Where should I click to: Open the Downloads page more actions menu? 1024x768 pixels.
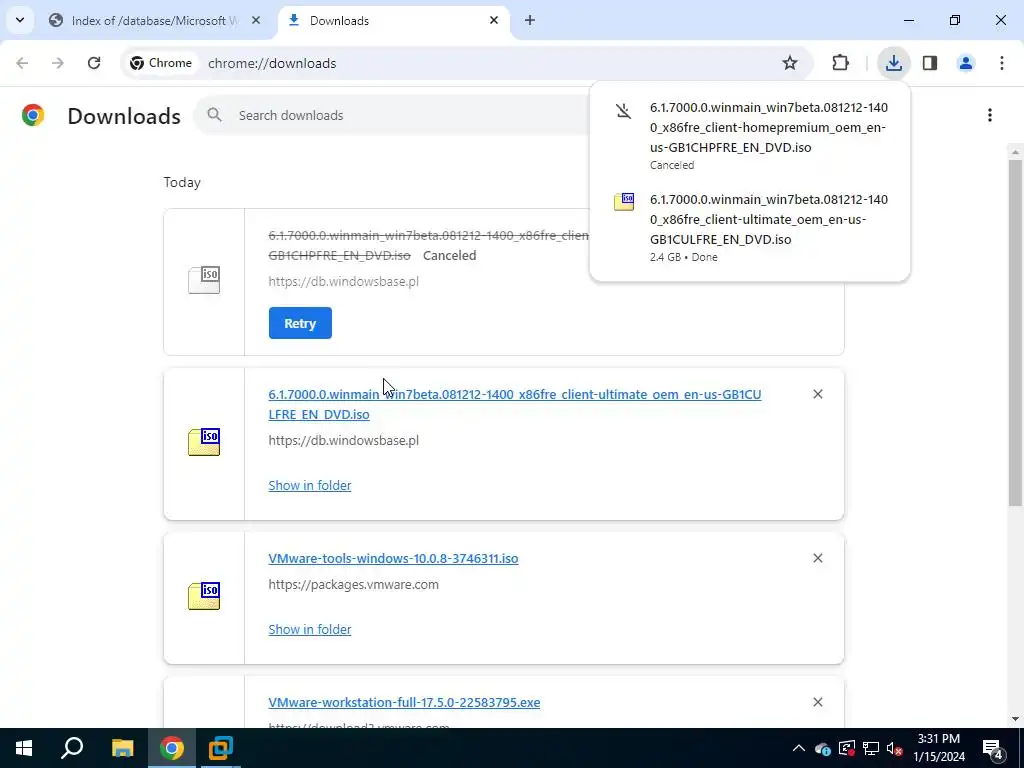pyautogui.click(x=990, y=116)
